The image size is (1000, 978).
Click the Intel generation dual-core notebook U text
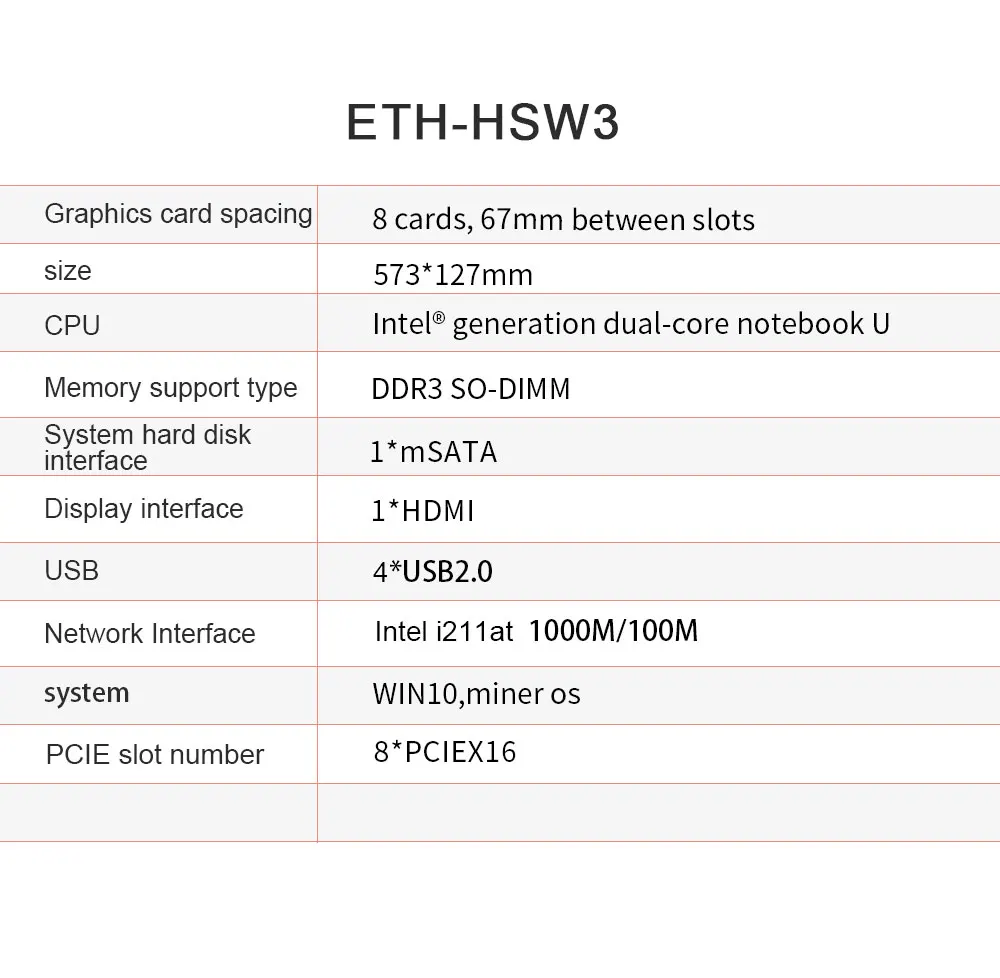(631, 325)
